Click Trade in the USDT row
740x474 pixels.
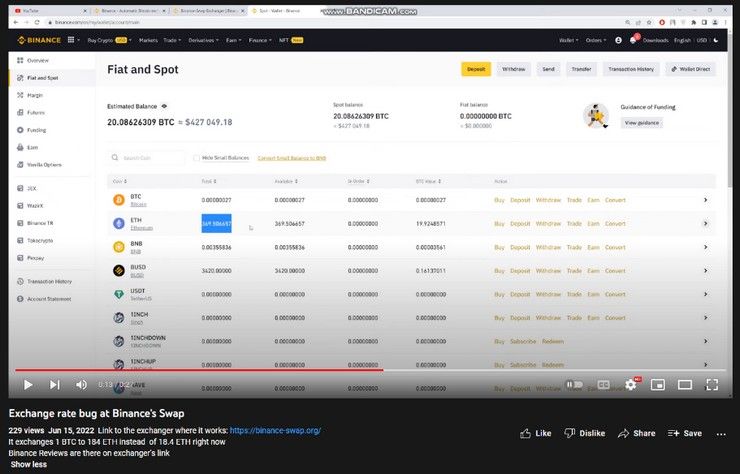[574, 294]
